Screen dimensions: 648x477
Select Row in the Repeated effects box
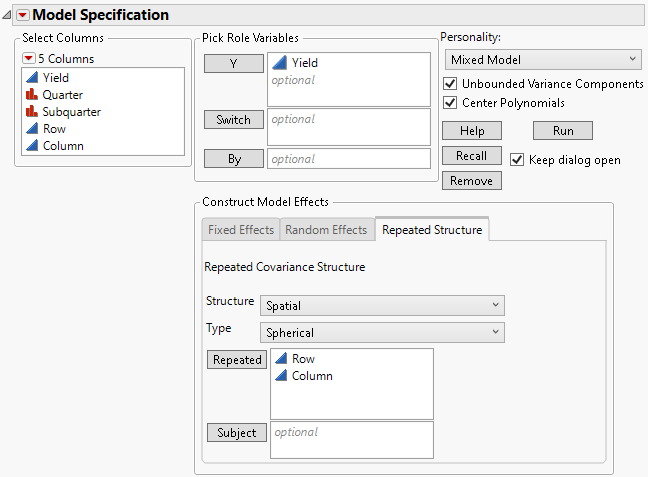(x=303, y=359)
